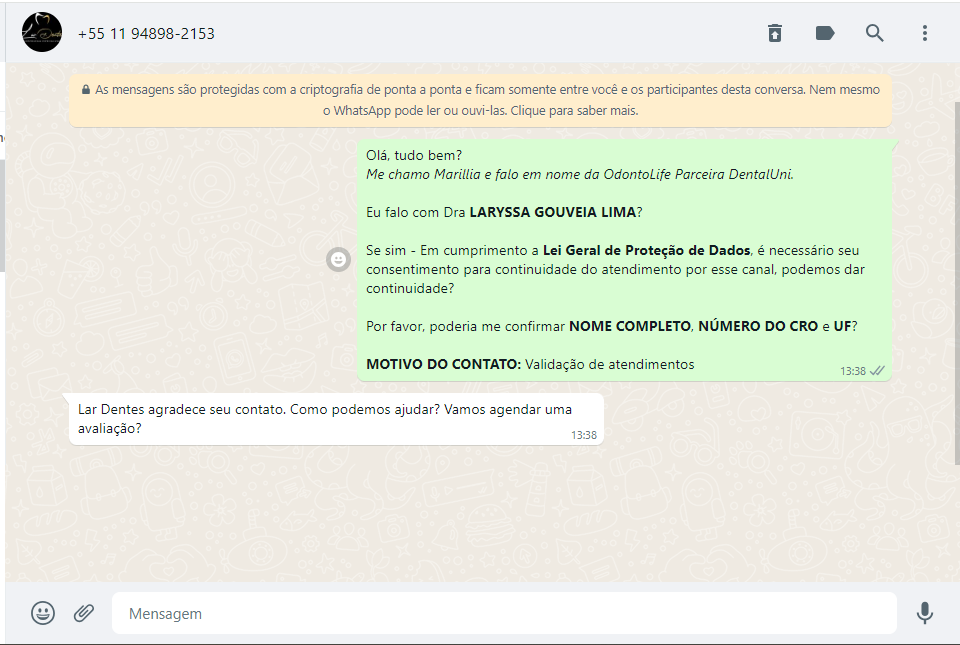Click the encryption notice banner
The width and height of the screenshot is (960, 645).
pos(481,100)
